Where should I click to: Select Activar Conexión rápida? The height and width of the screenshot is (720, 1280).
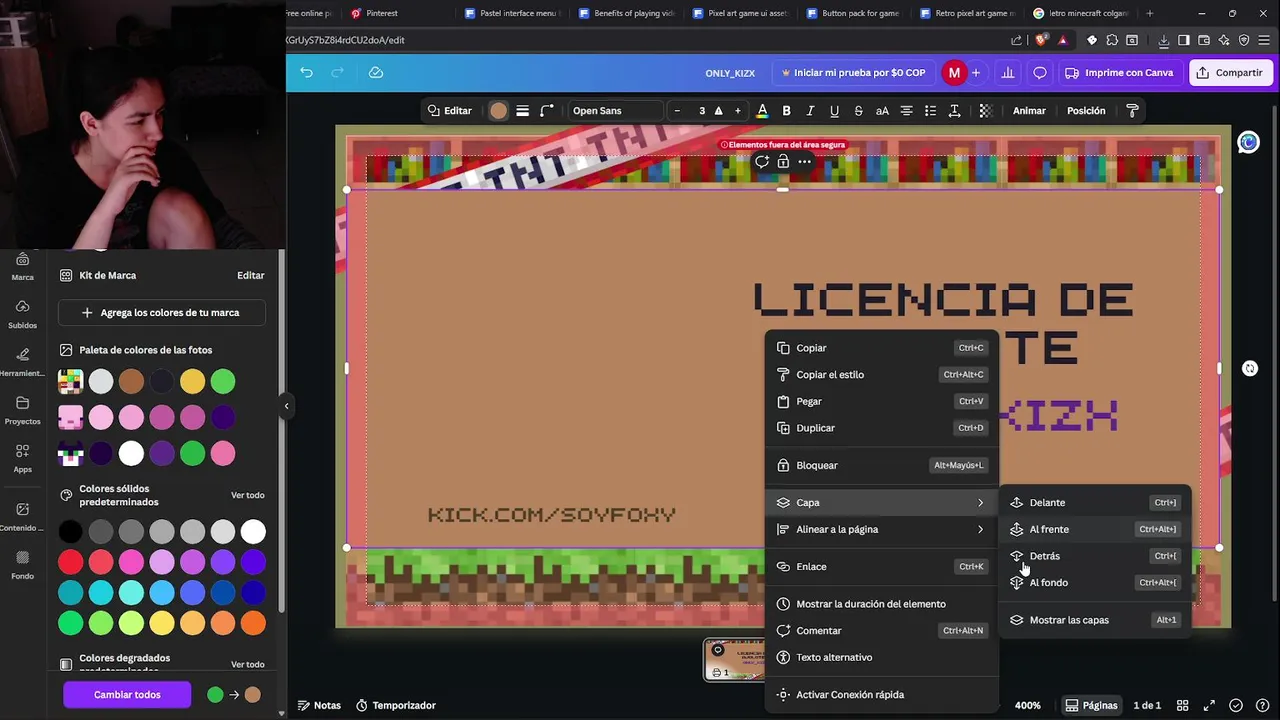click(882, 695)
